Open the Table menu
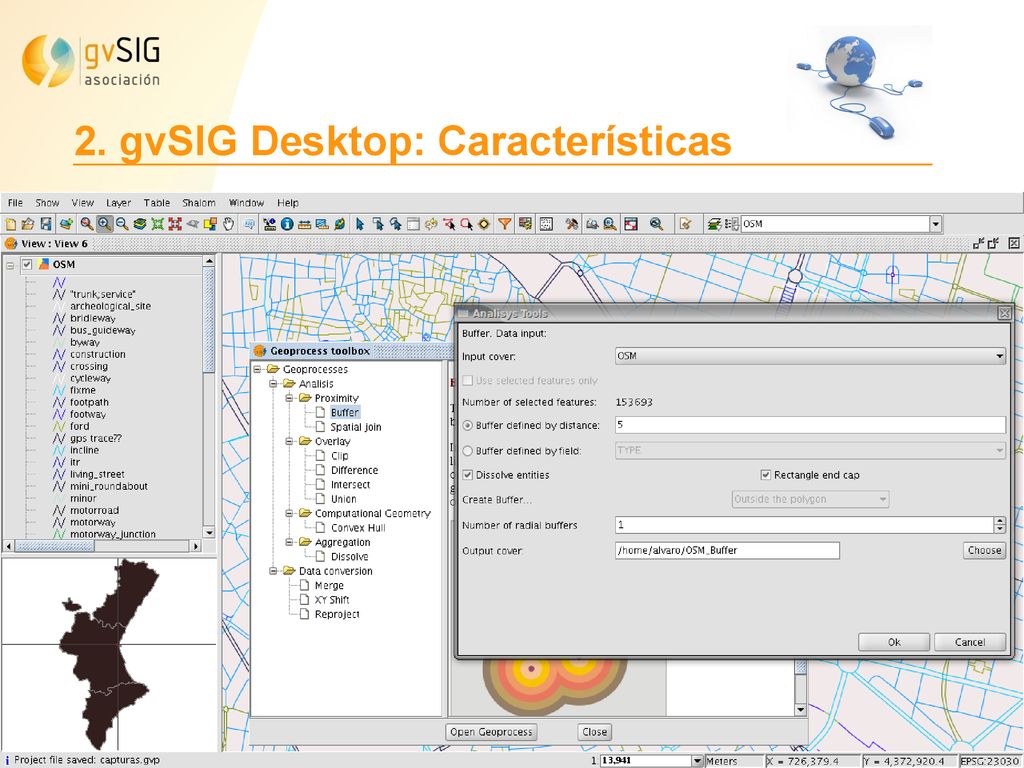This screenshot has width=1024, height=768. [x=157, y=203]
